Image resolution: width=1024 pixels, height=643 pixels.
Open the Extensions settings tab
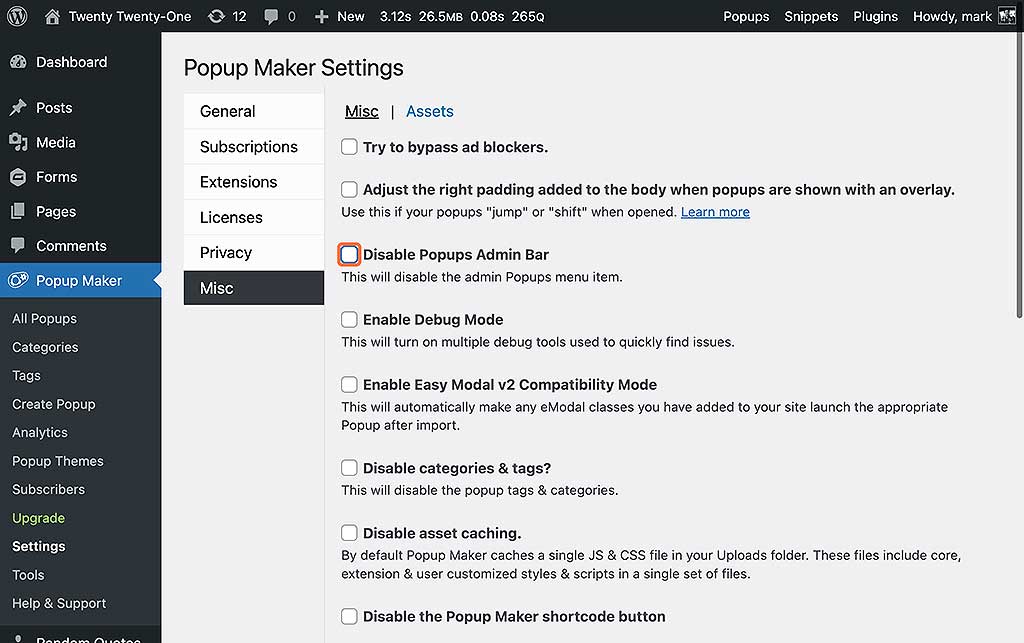254,182
